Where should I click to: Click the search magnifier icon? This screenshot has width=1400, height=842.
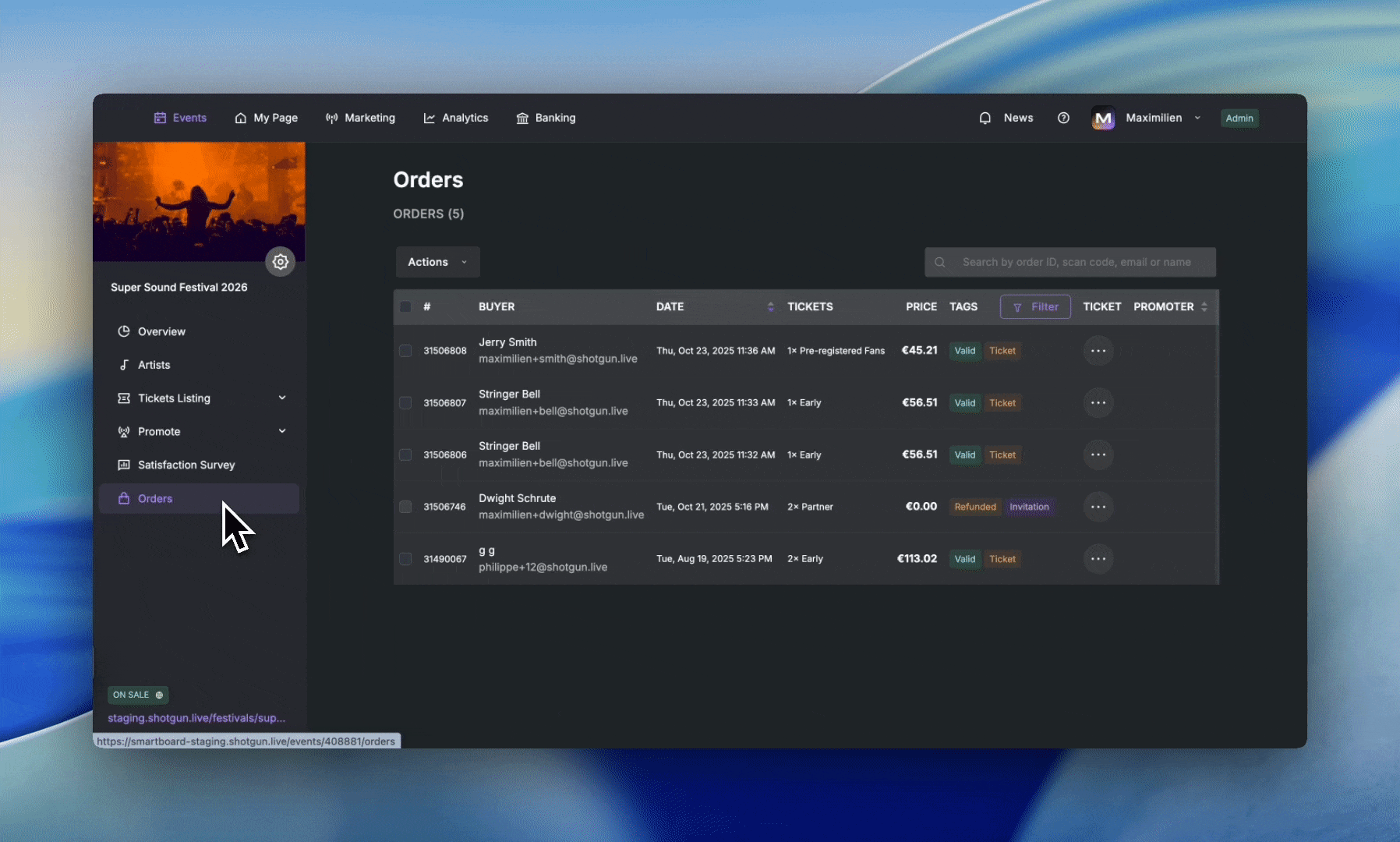pyautogui.click(x=940, y=262)
